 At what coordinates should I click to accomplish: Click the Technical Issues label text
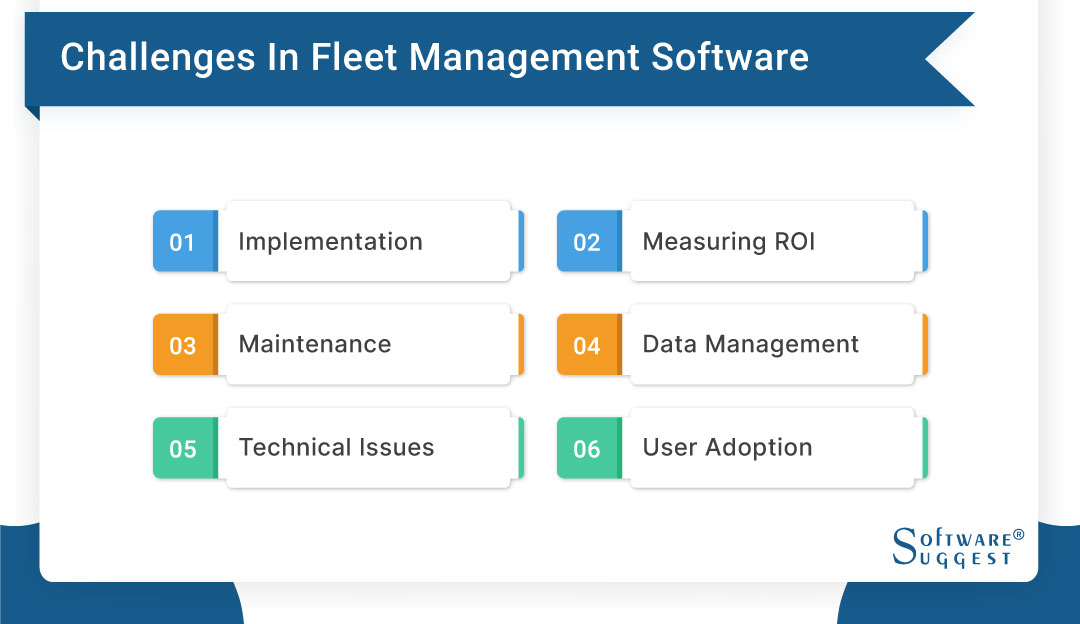334,447
